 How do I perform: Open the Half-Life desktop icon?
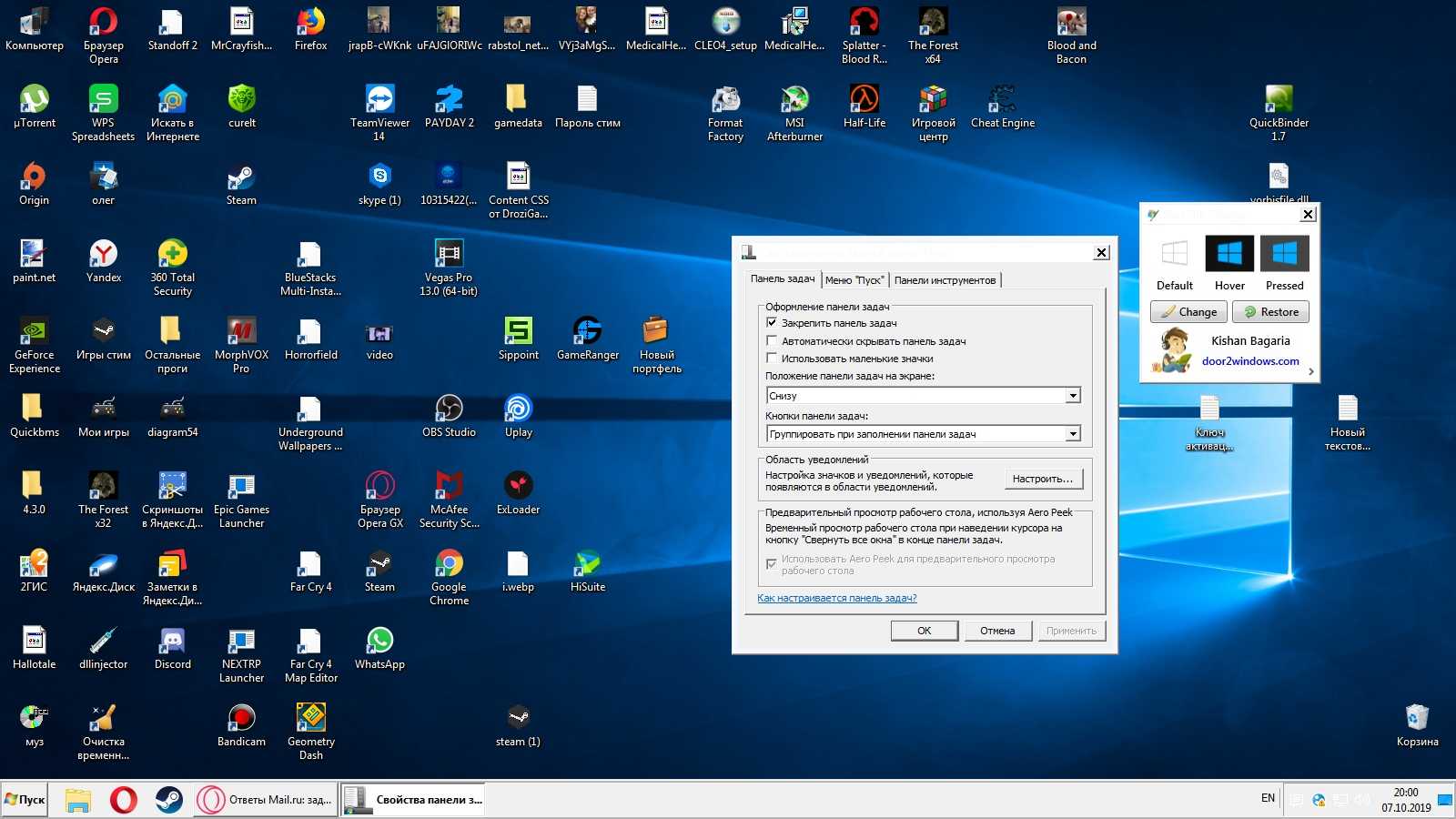coord(864,106)
